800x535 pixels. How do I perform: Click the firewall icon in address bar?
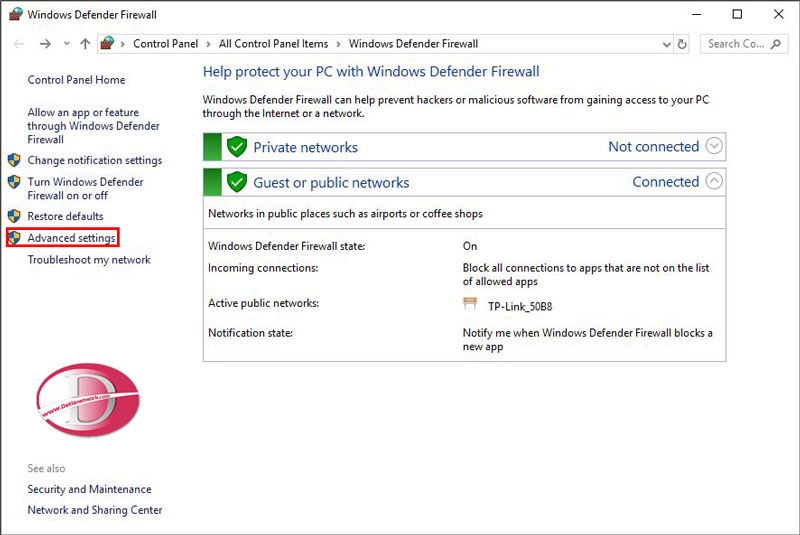107,43
